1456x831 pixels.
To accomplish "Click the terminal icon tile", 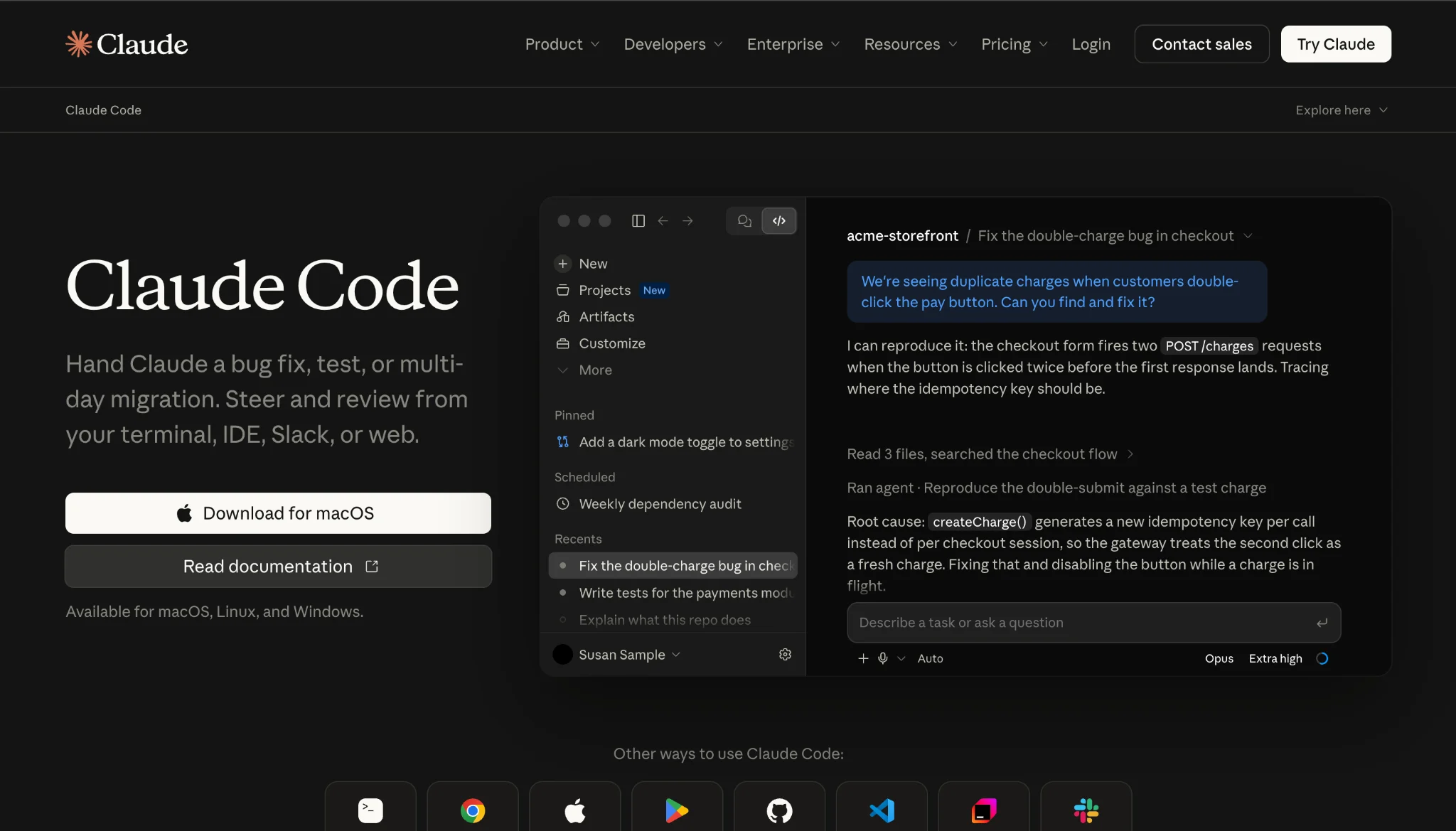I will pos(370,806).
